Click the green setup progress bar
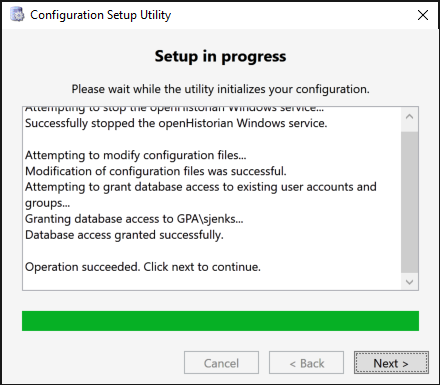440x385 pixels. coord(220,321)
